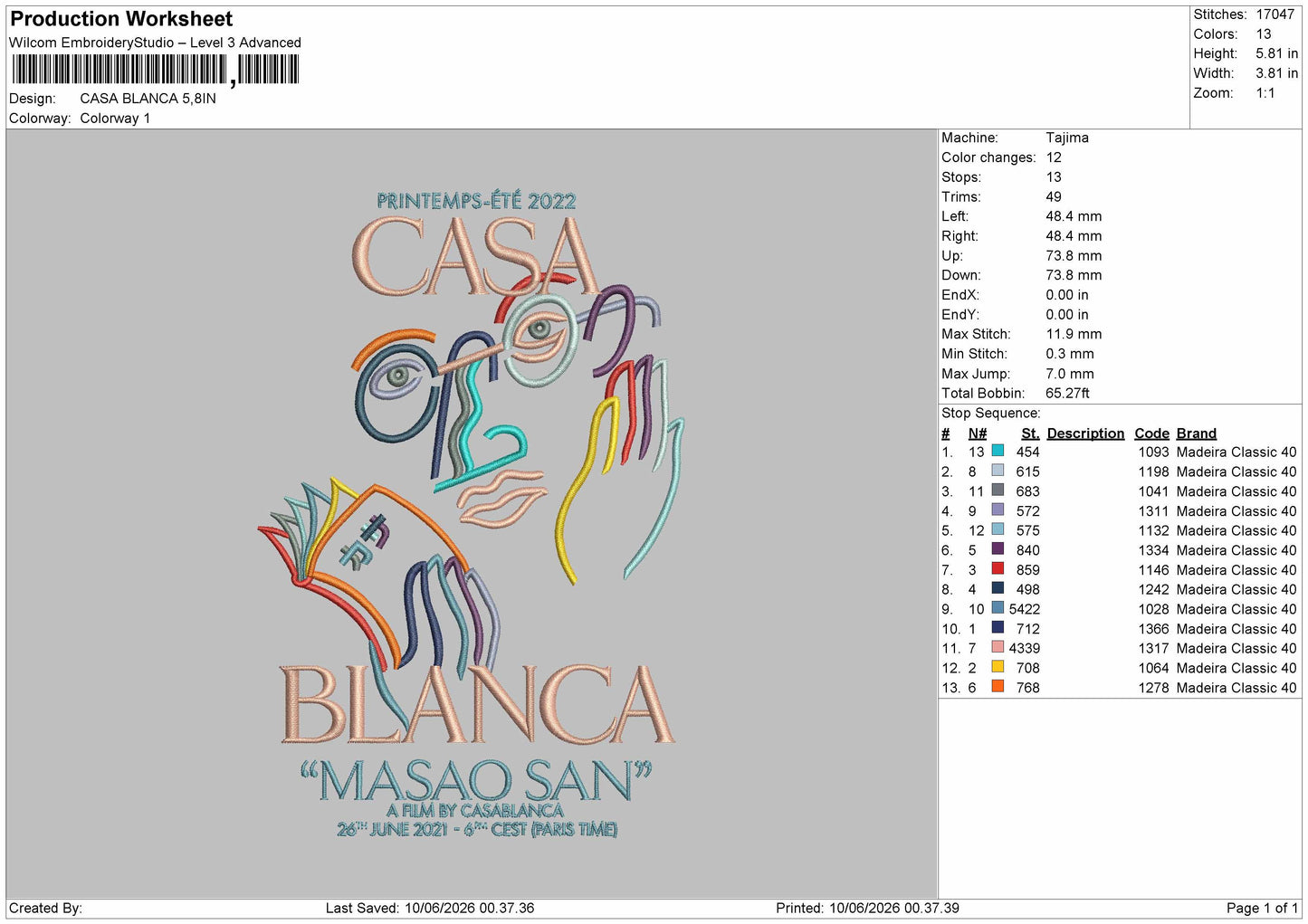Click the Color changes value 12
1308x924 pixels.
pos(1054,157)
